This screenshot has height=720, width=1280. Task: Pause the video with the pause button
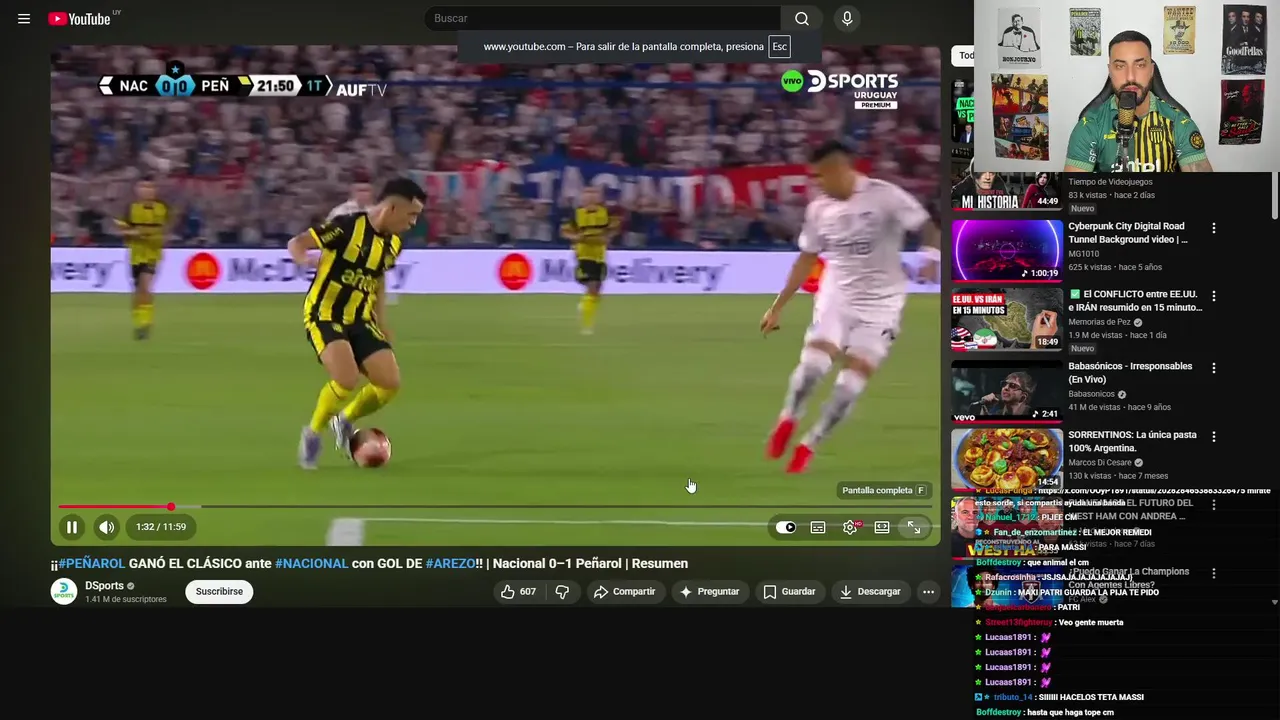coord(72,527)
